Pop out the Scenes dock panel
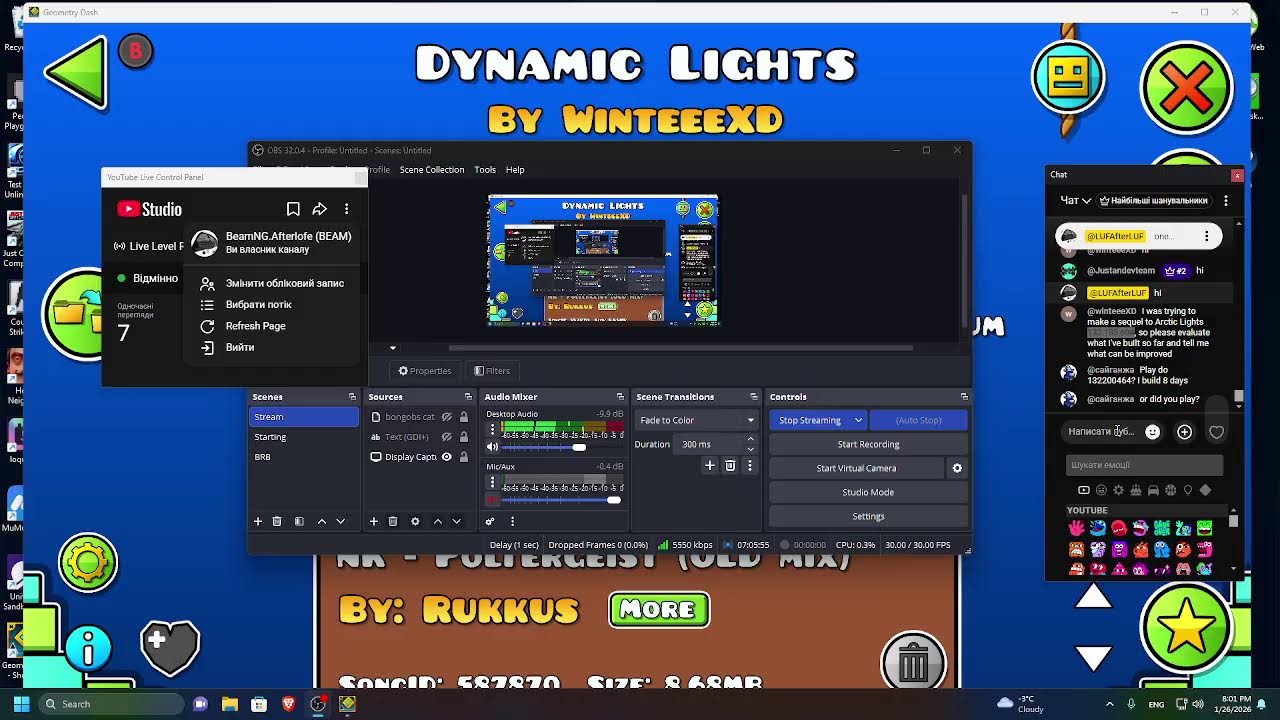Viewport: 1280px width, 720px height. click(352, 397)
